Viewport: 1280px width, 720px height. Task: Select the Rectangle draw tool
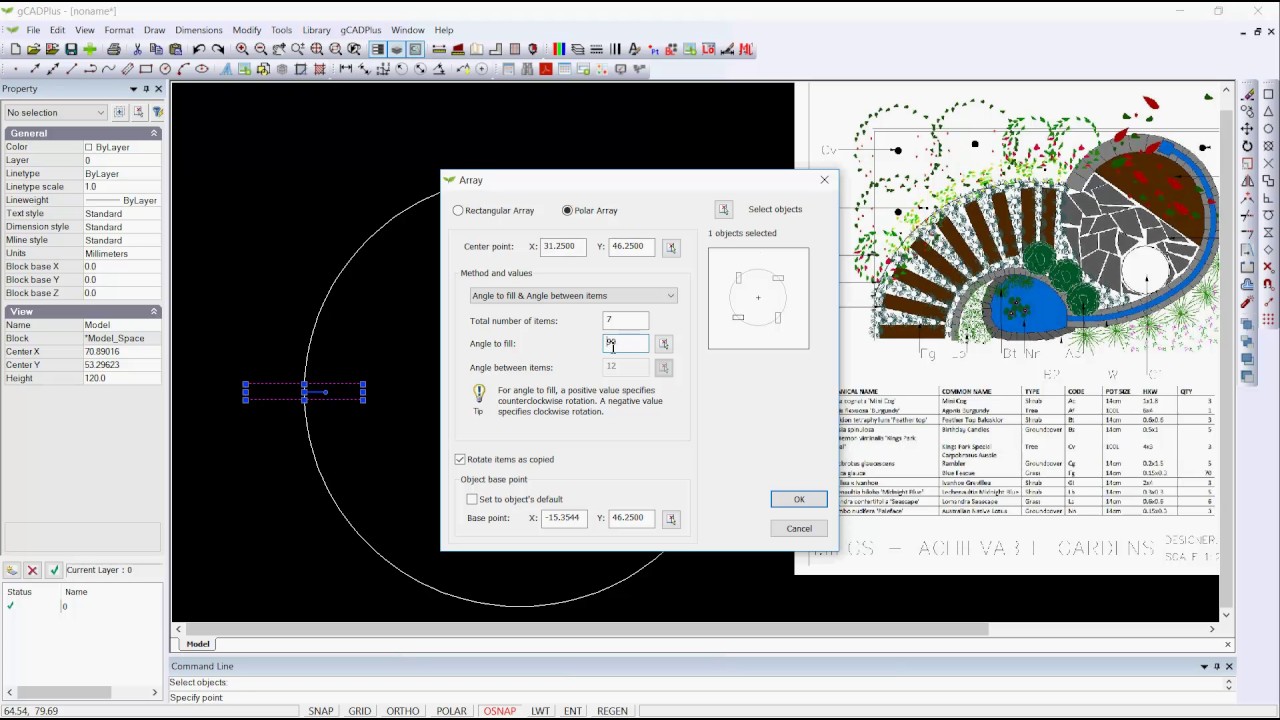(146, 69)
